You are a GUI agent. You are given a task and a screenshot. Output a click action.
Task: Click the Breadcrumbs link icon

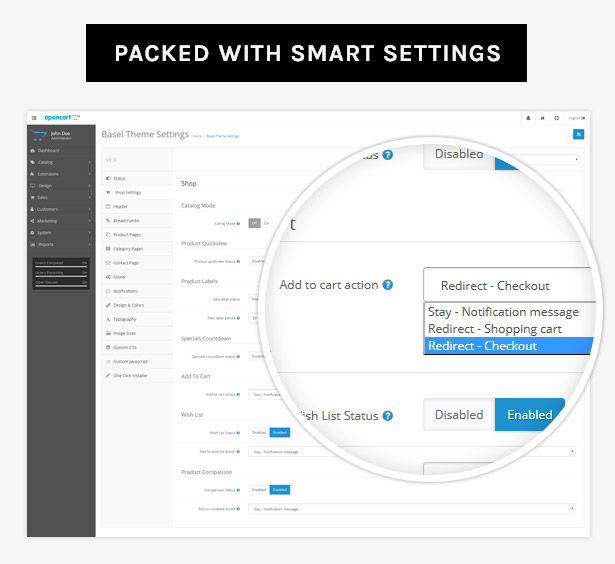click(108, 220)
